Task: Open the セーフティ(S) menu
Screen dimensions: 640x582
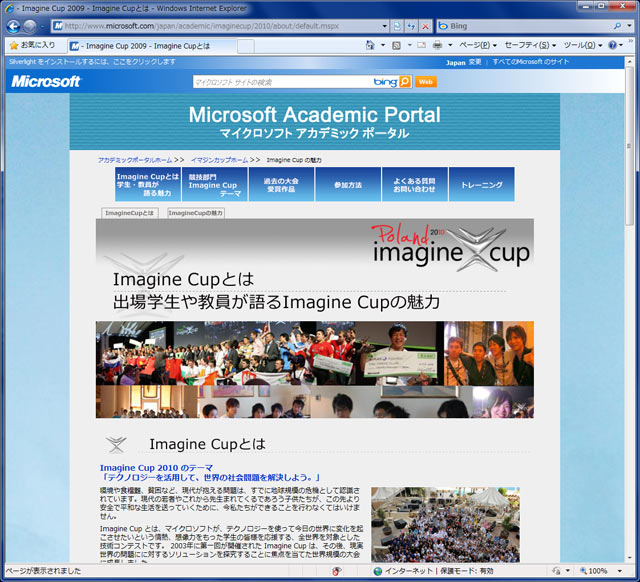Action: pos(530,45)
